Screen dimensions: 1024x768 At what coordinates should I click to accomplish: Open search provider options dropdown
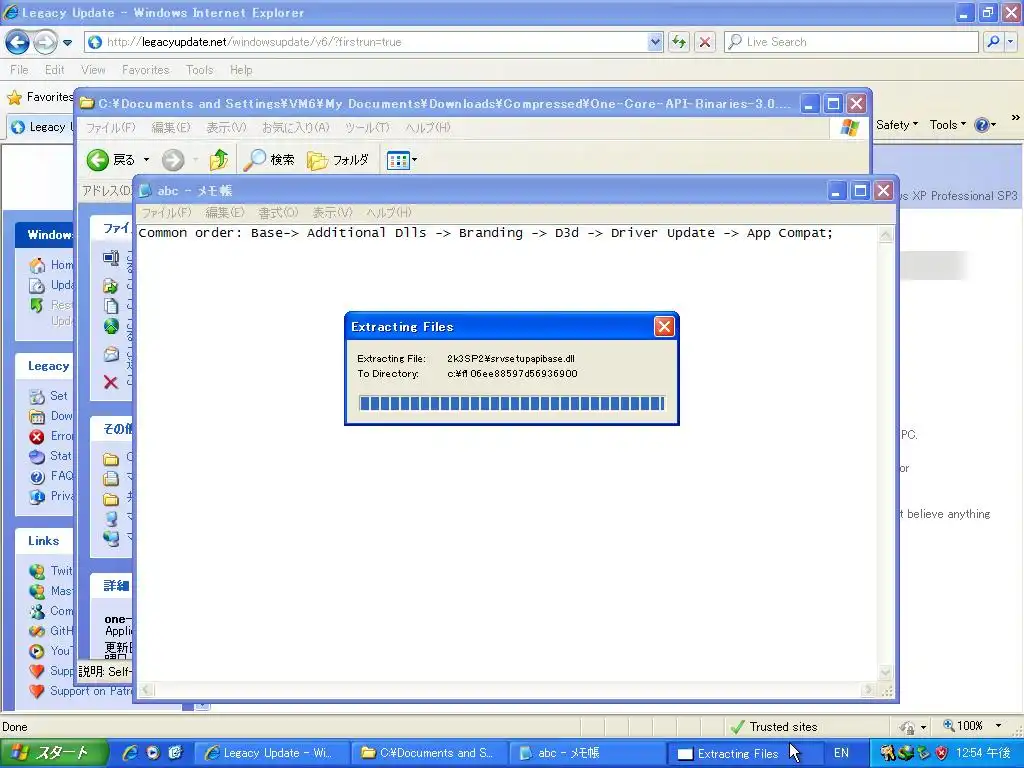pos(1010,42)
